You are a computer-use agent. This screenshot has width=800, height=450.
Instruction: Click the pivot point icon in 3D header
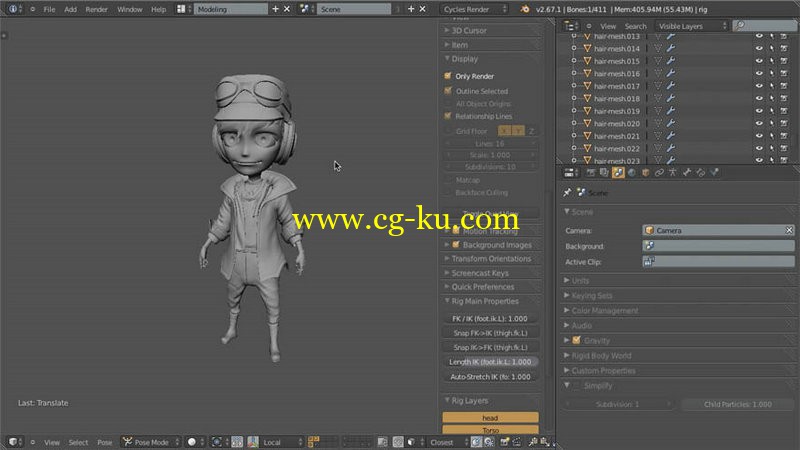(216, 442)
